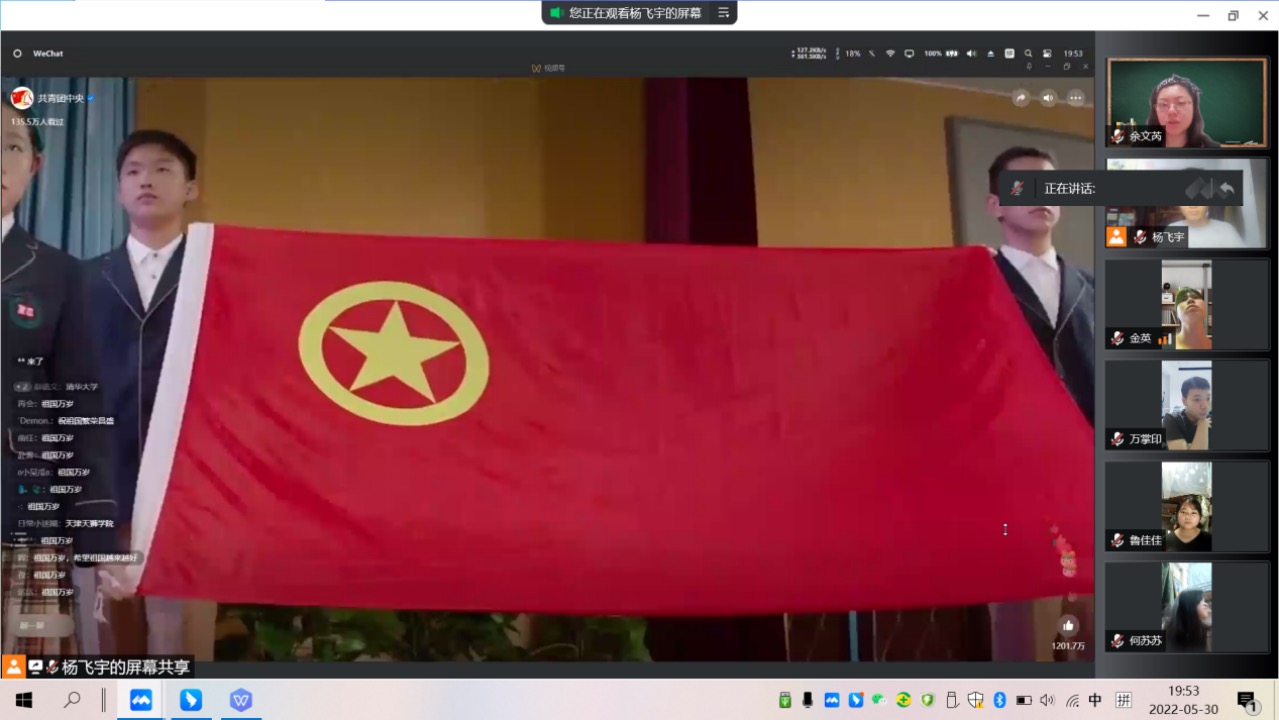Click the 共青团中央 channel name
The image size is (1279, 720).
tap(61, 99)
